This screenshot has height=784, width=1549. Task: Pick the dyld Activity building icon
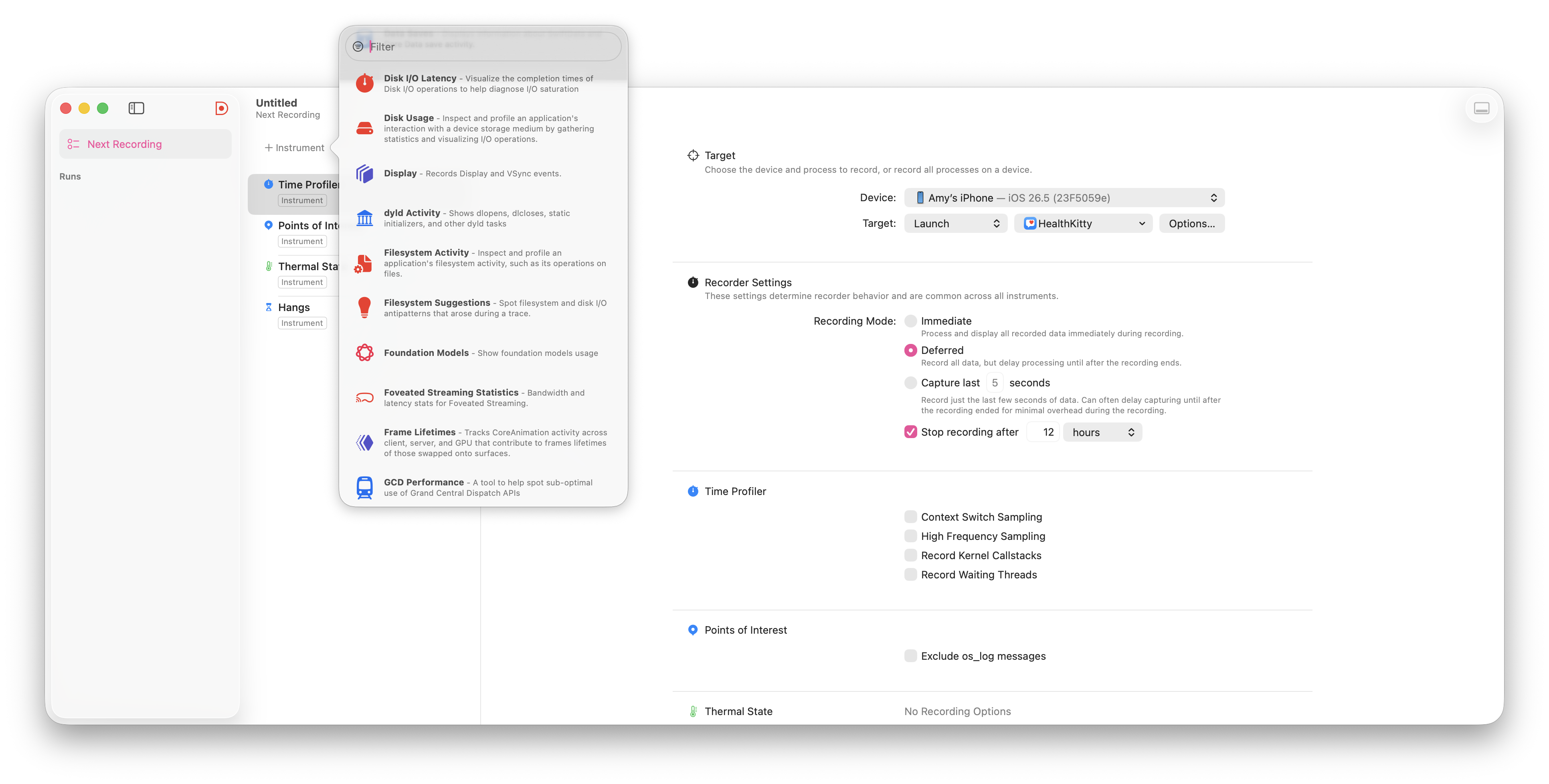pyautogui.click(x=364, y=218)
